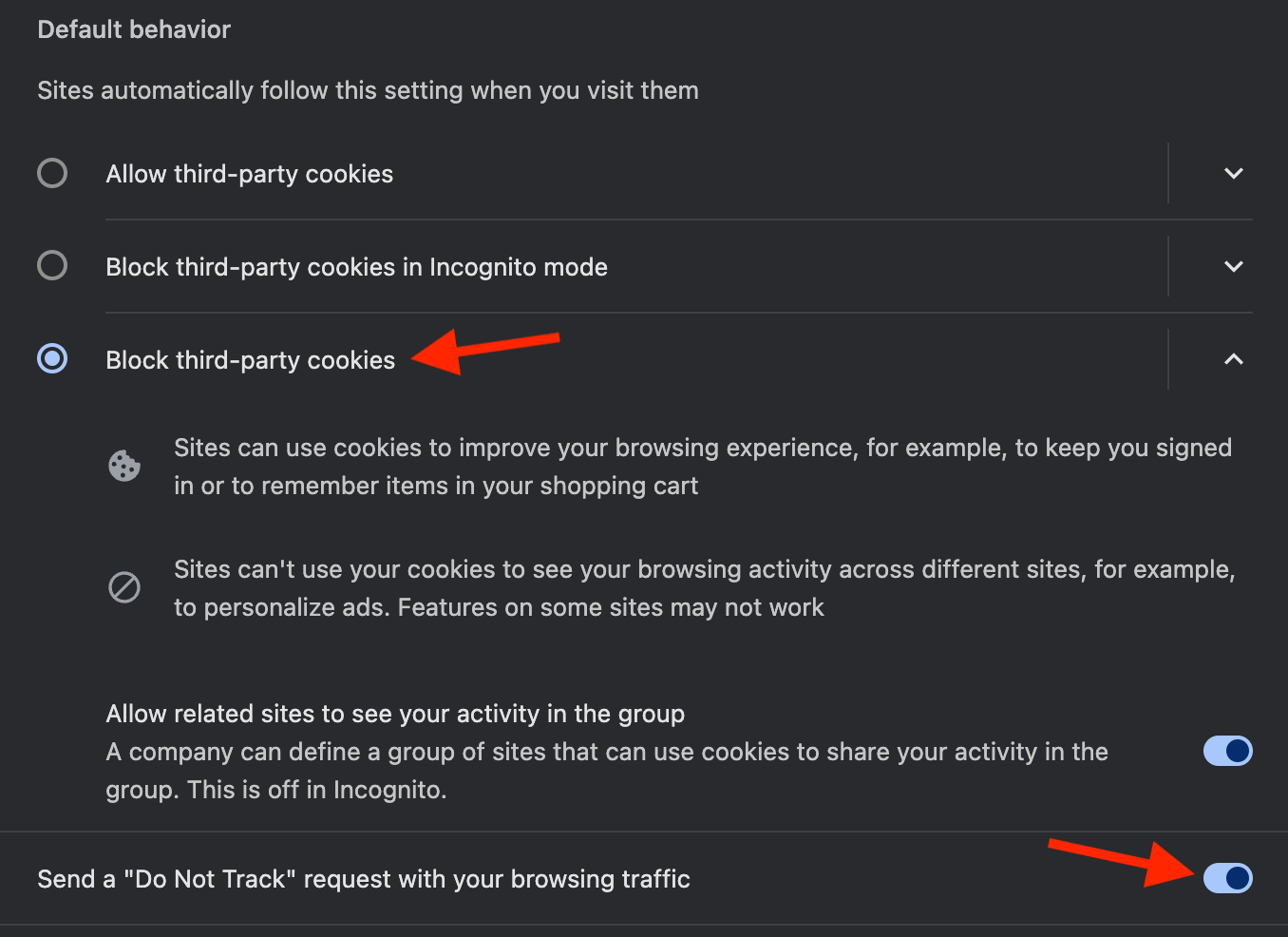The height and width of the screenshot is (937, 1288).
Task: Select Block third-party cookies in Incognito mode
Action: pyautogui.click(x=52, y=265)
